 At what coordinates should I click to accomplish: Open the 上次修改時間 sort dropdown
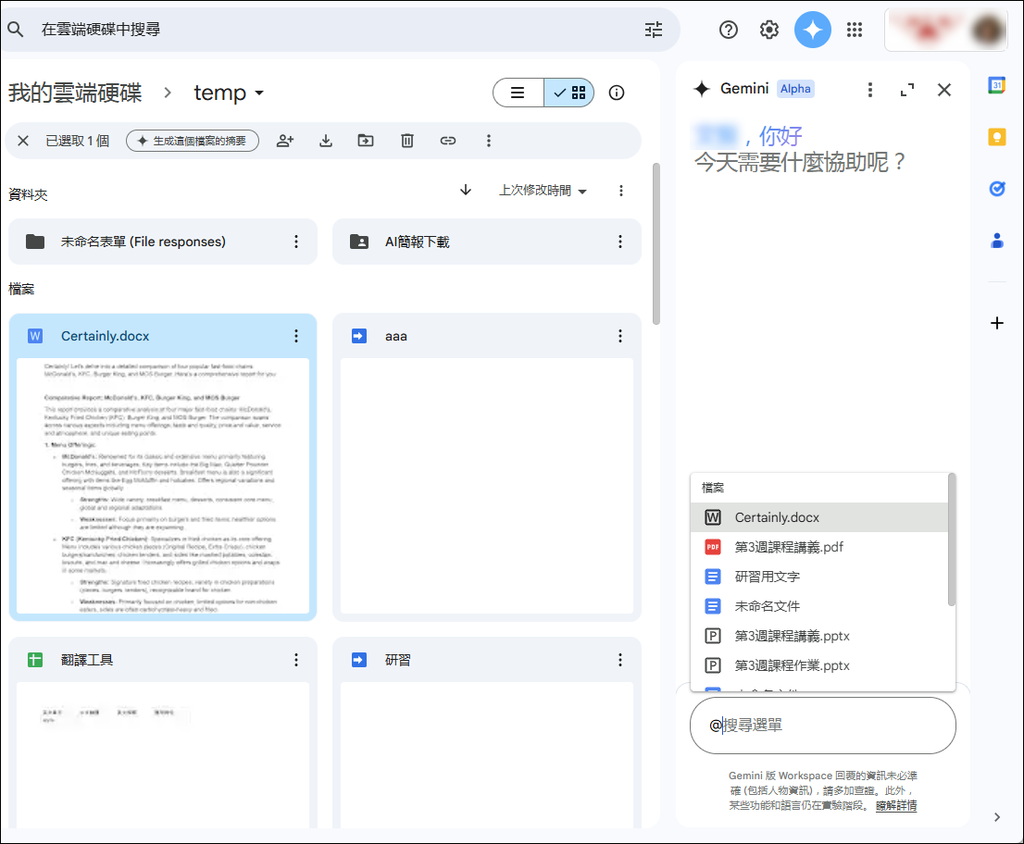click(x=543, y=191)
